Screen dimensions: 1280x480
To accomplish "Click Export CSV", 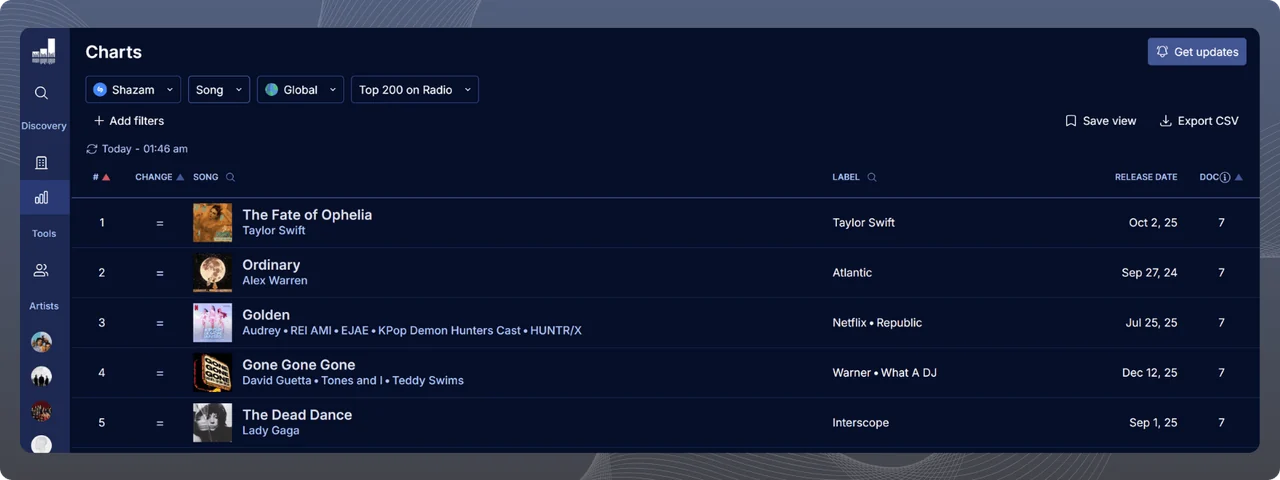I will (1198, 121).
